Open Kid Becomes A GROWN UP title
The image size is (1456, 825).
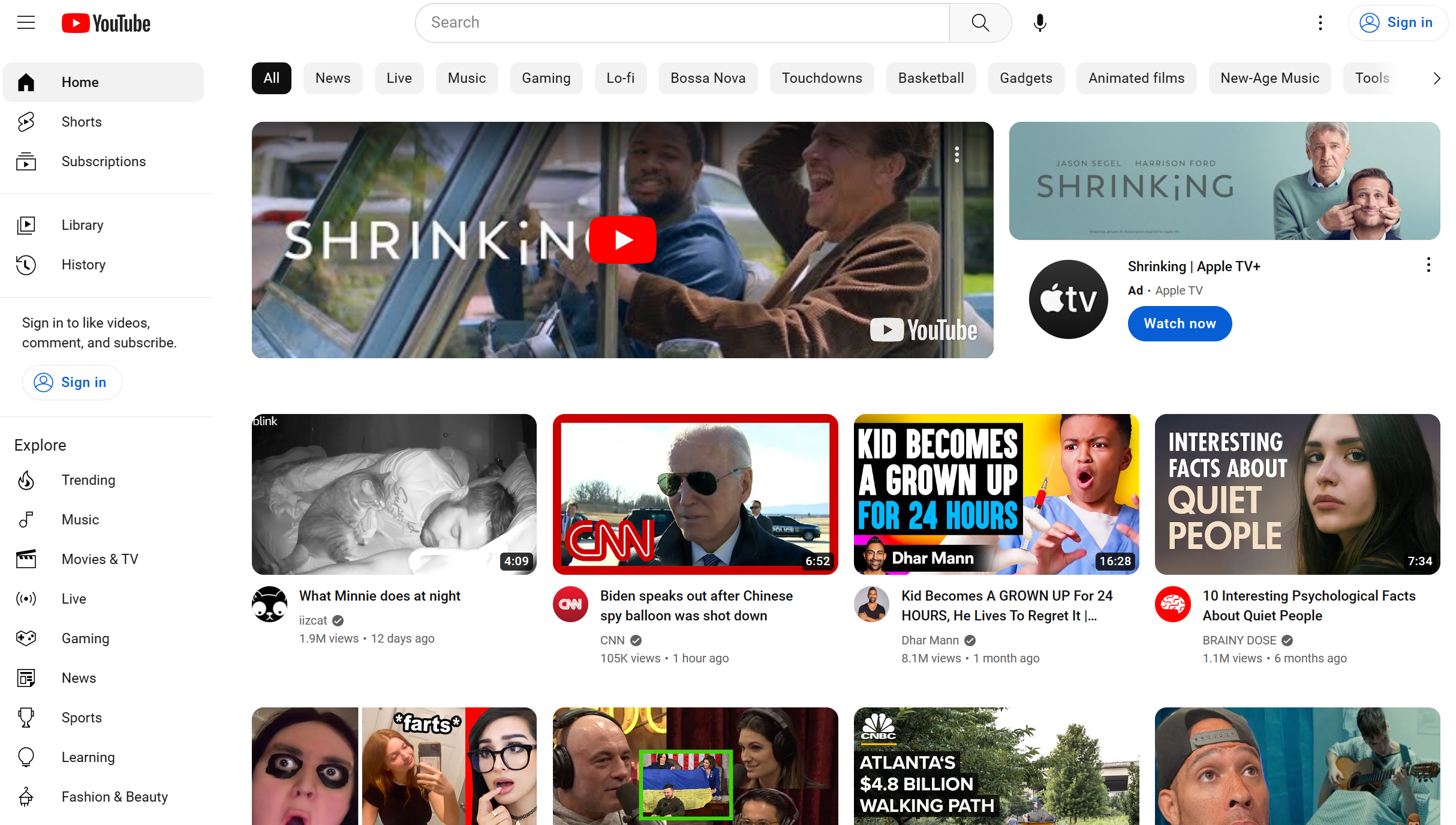[1007, 605]
